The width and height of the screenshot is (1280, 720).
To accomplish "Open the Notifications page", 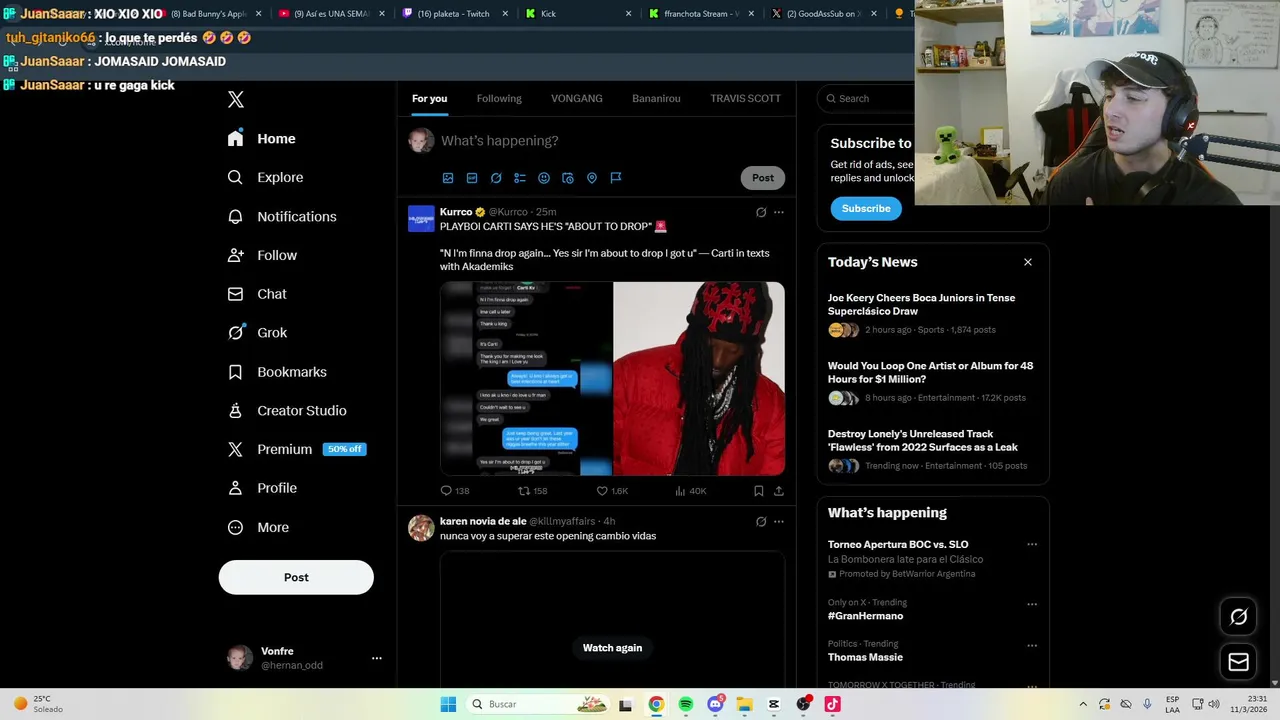I will point(281,216).
